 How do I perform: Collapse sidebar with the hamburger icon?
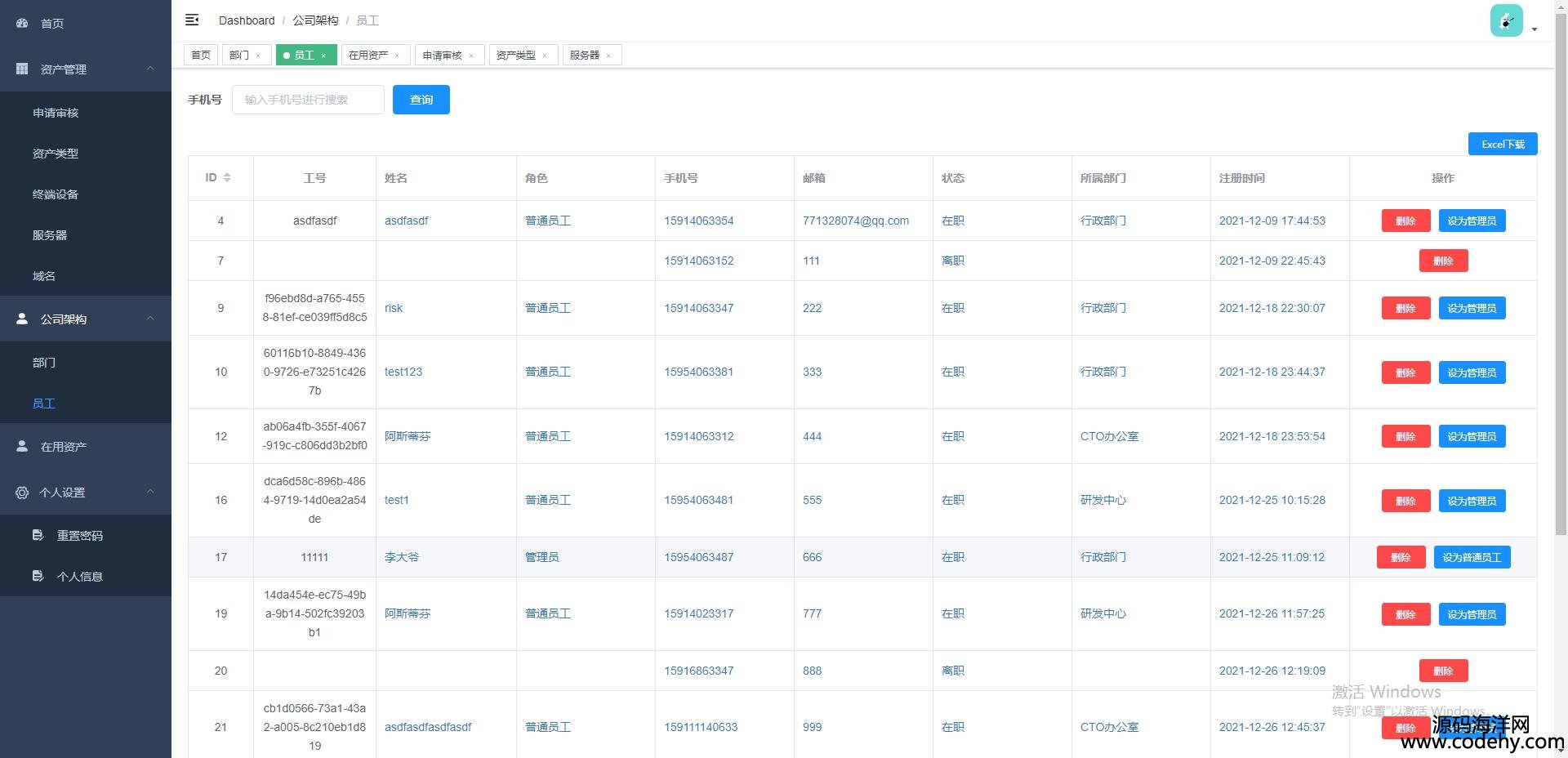pos(192,20)
